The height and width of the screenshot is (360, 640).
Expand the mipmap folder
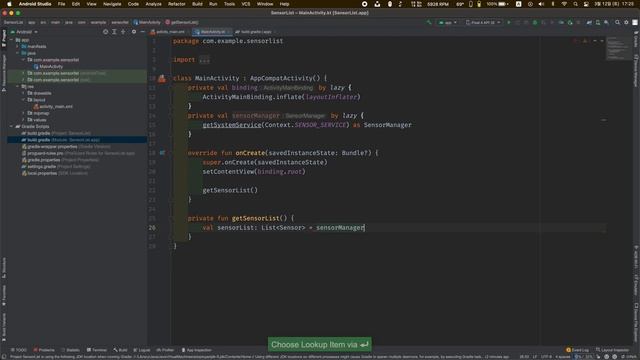(x=23, y=113)
